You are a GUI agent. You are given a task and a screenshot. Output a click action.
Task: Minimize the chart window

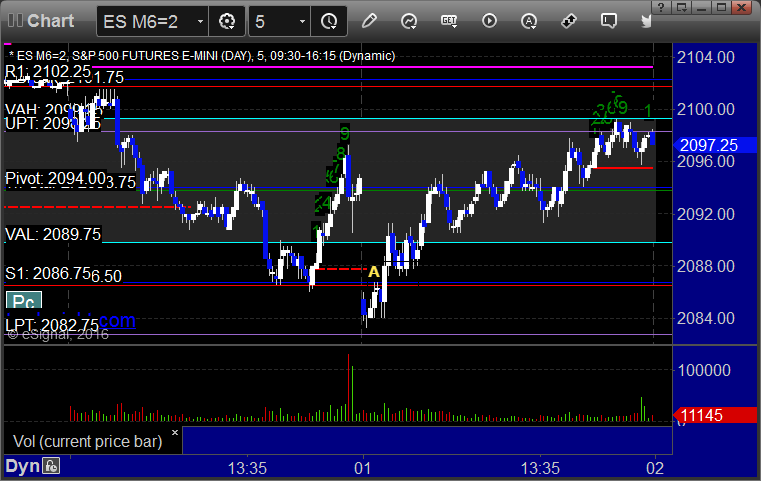701,7
